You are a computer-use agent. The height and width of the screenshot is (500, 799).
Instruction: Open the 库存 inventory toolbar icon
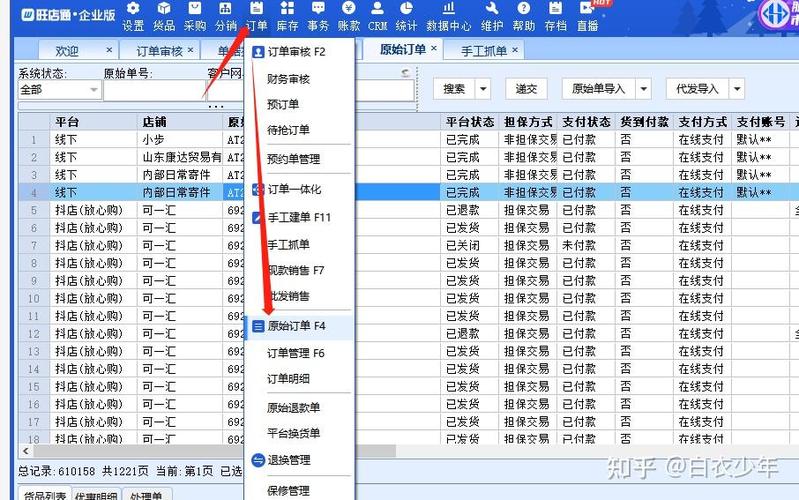(x=287, y=16)
